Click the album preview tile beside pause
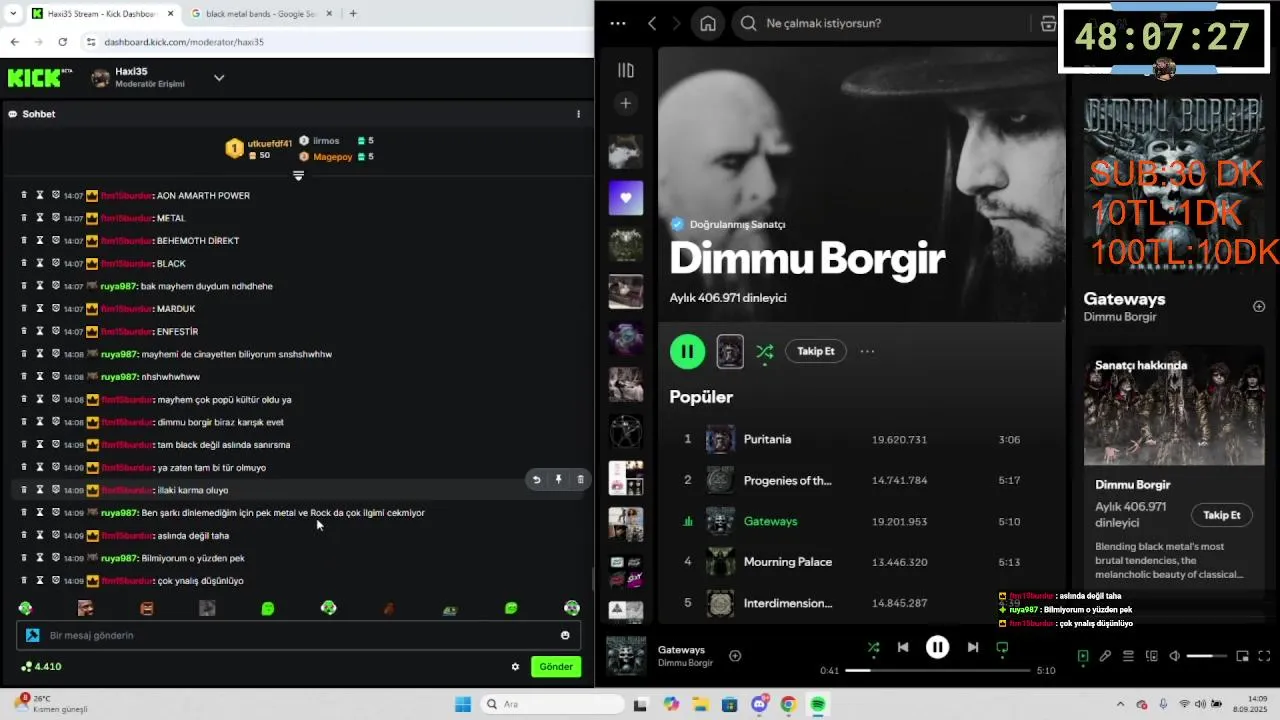1280x720 pixels. tap(730, 351)
